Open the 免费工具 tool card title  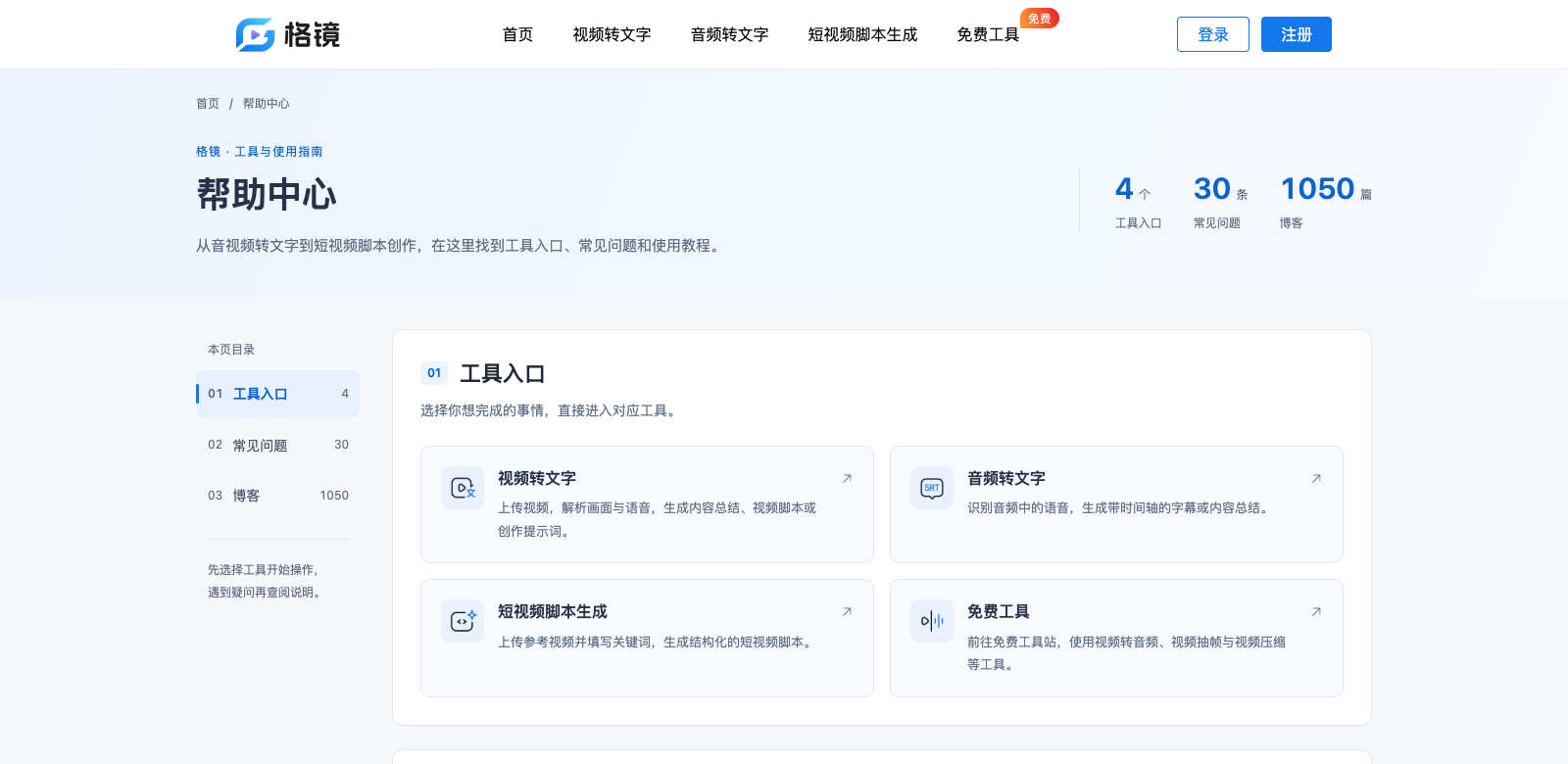tap(999, 612)
